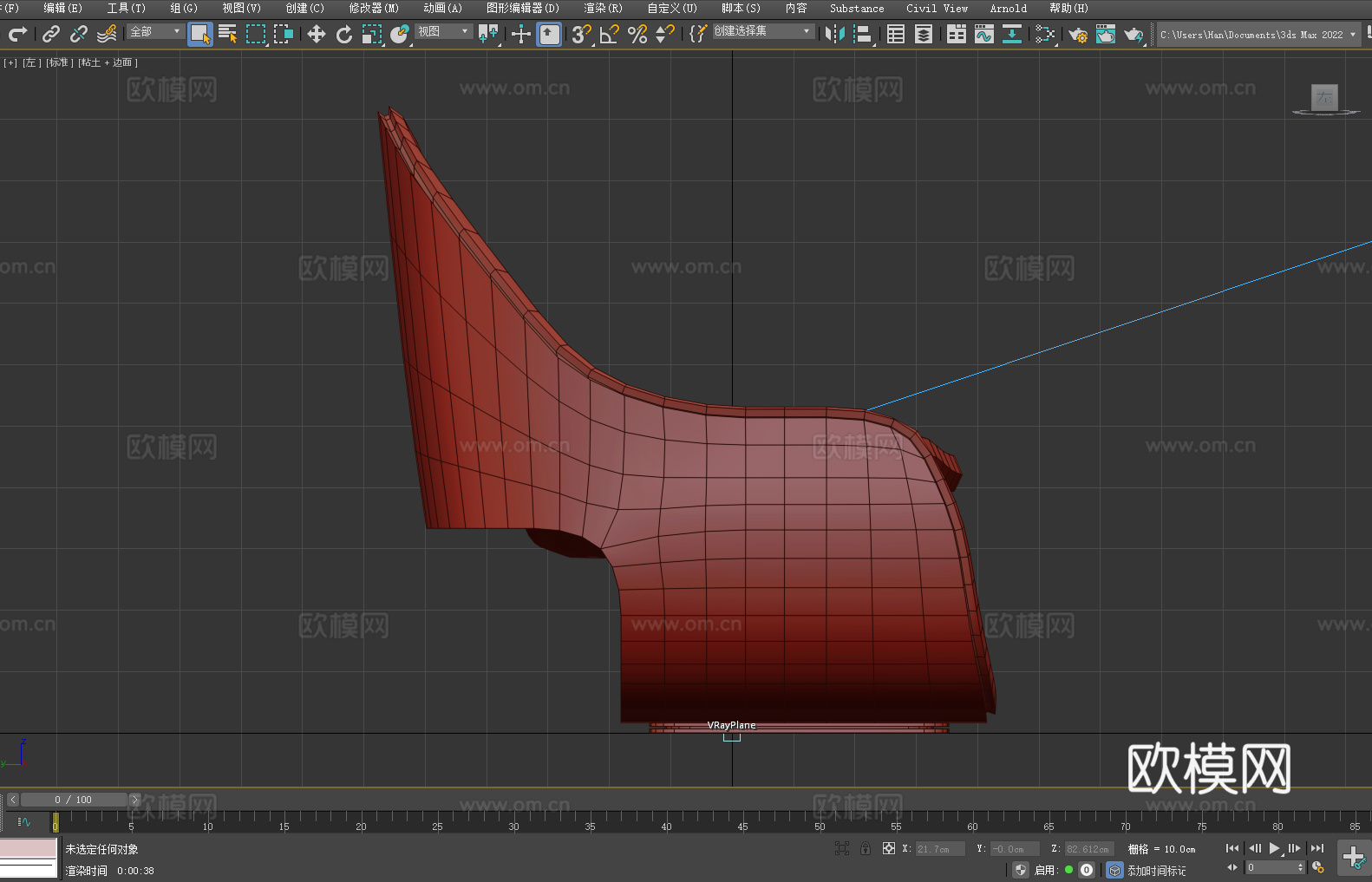Open Rendered Frame Window icon
The image size is (1372, 882).
pyautogui.click(x=1106, y=34)
